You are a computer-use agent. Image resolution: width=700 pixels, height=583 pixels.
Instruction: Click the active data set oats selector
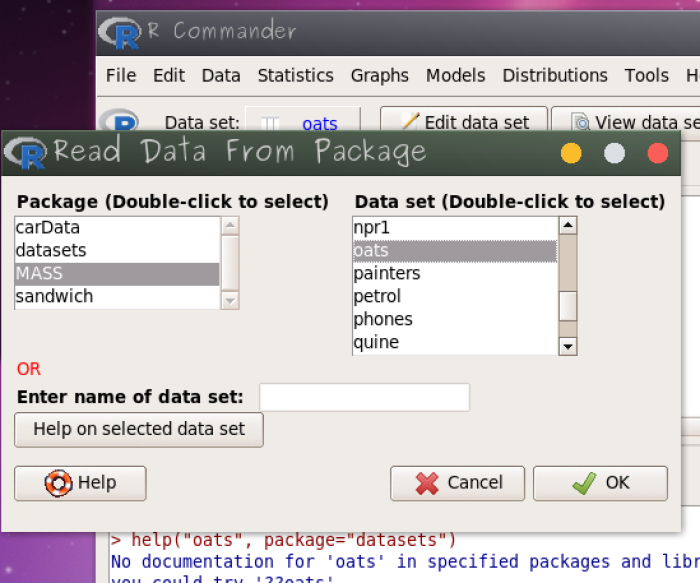click(x=302, y=124)
